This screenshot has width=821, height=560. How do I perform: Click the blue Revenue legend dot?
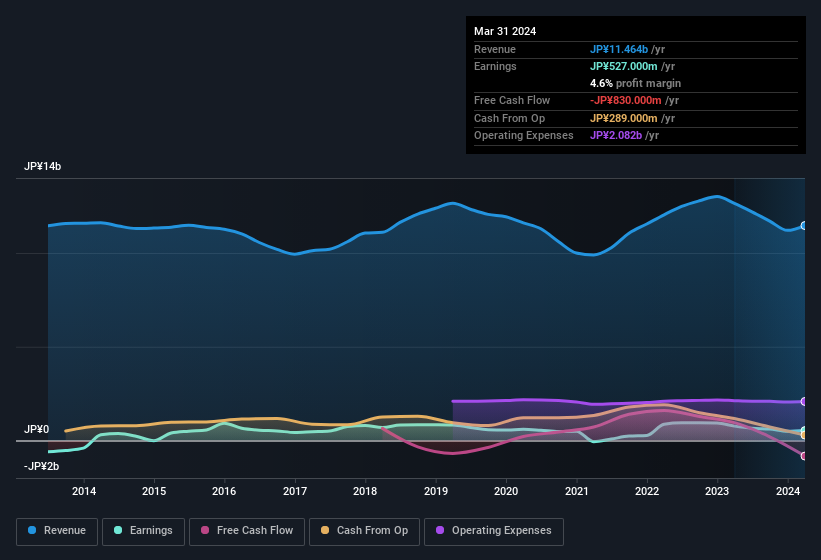pyautogui.click(x=33, y=531)
